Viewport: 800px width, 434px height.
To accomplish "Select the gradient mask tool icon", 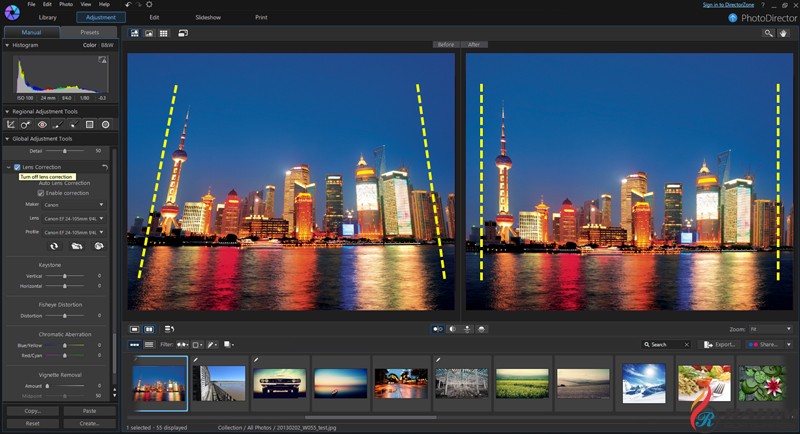I will (x=89, y=124).
